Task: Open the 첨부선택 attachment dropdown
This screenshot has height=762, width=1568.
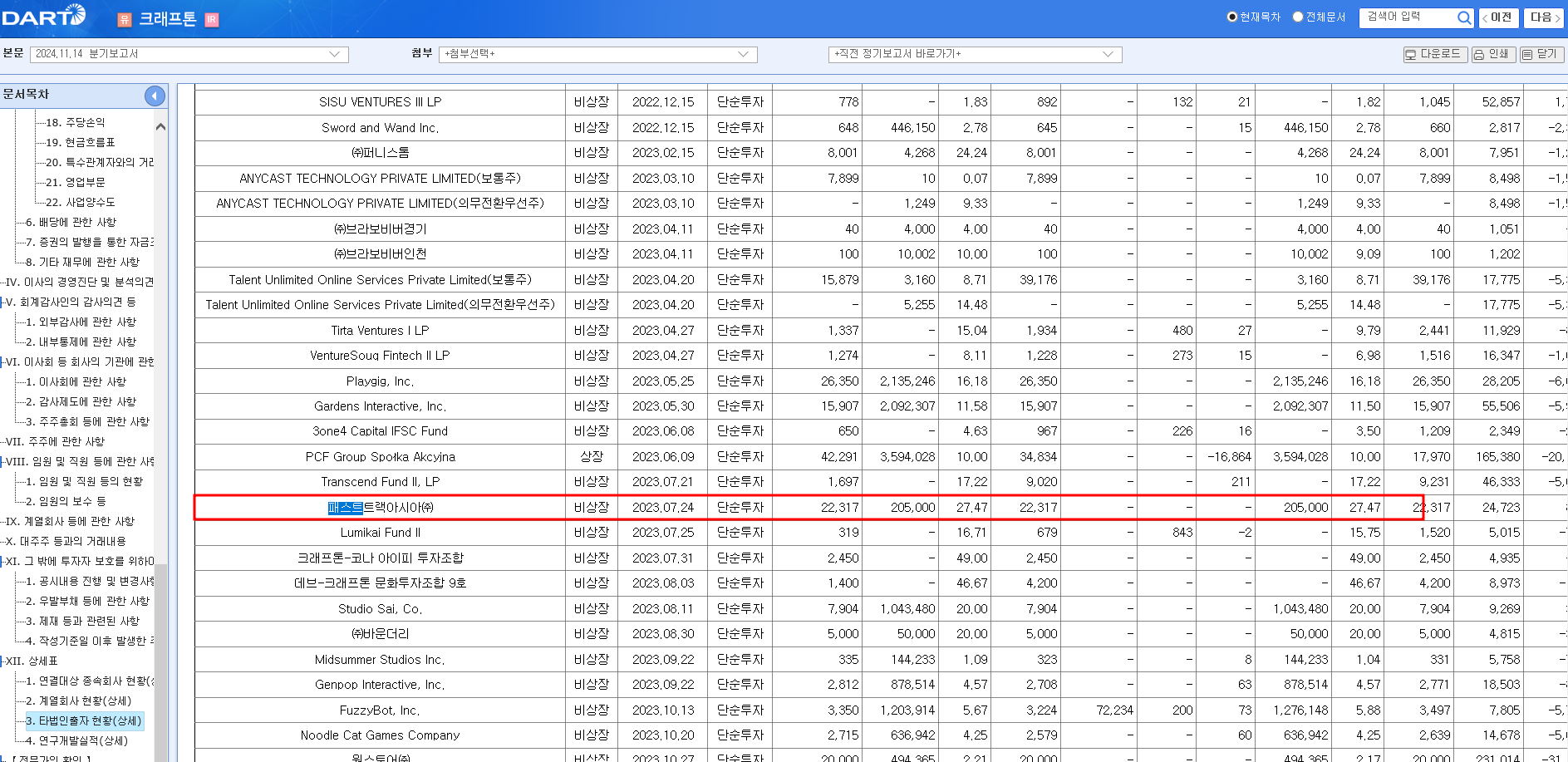Action: [597, 54]
